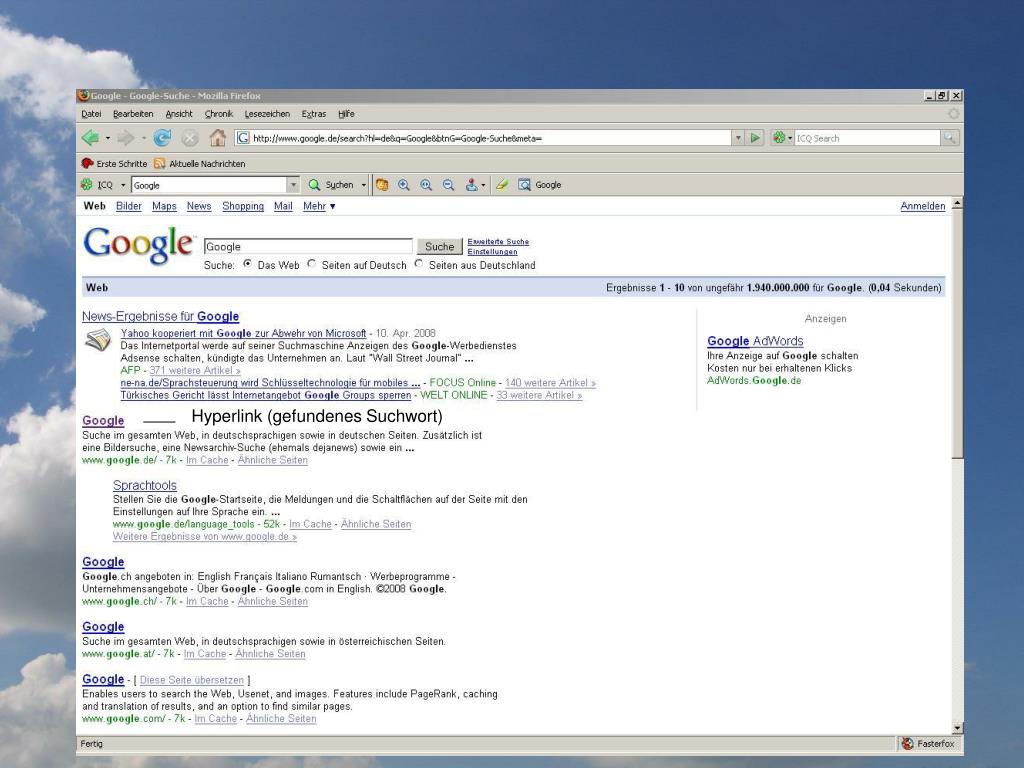Image resolution: width=1024 pixels, height=768 pixels.
Task: Click the vertical scrollbar thumb
Action: click(957, 334)
